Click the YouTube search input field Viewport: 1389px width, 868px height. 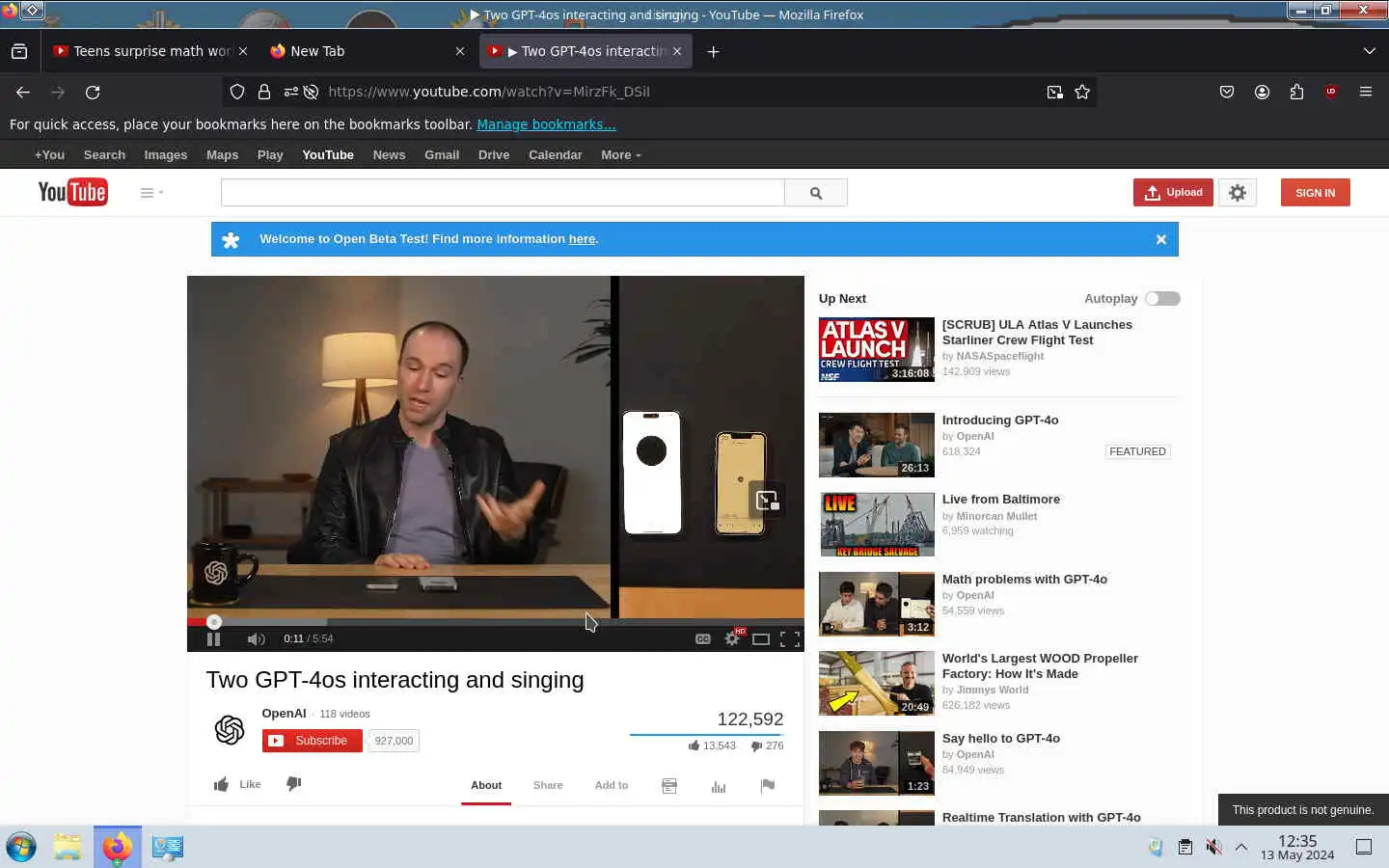pyautogui.click(x=503, y=193)
